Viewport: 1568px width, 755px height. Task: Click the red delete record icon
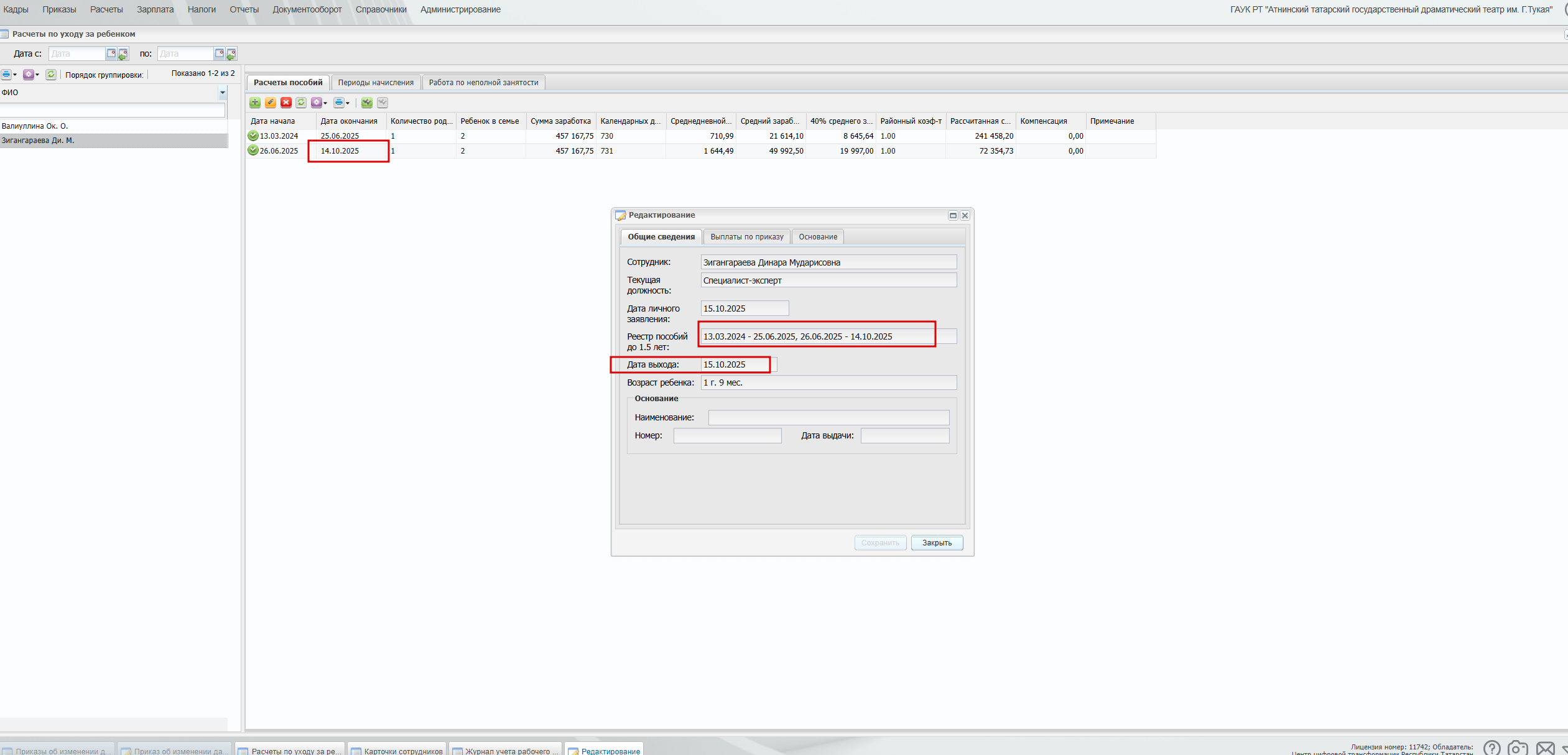(286, 103)
